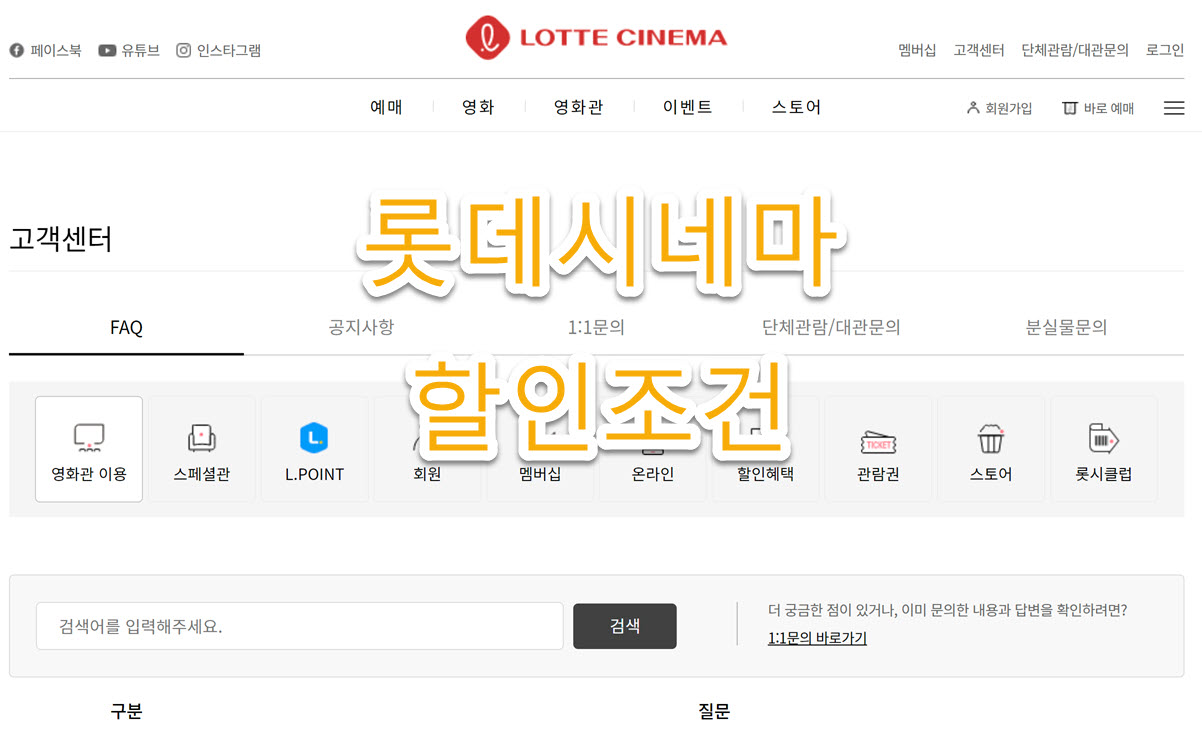Open the 이벤트 menu
The image size is (1202, 735).
(x=688, y=107)
